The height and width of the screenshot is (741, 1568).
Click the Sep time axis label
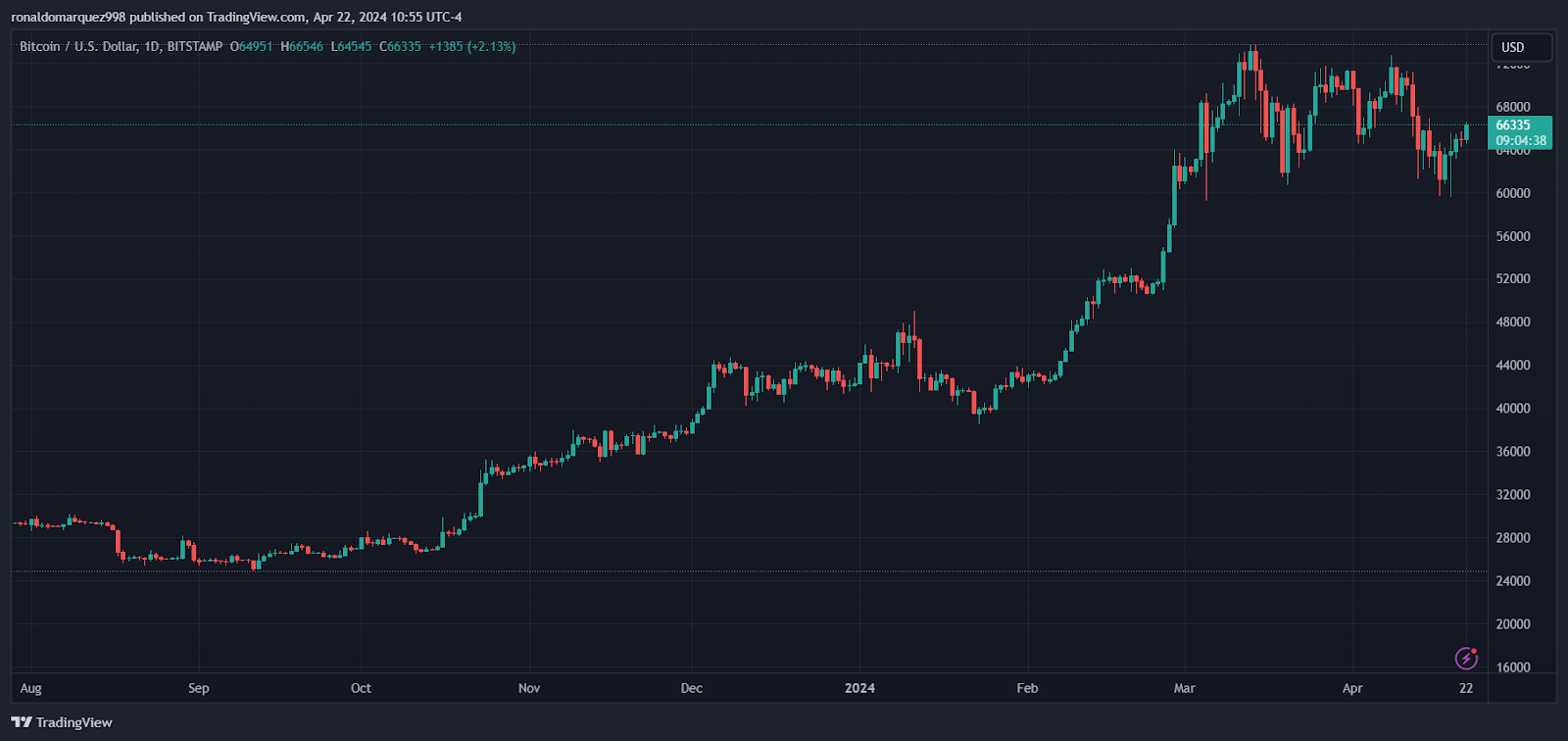pos(199,688)
